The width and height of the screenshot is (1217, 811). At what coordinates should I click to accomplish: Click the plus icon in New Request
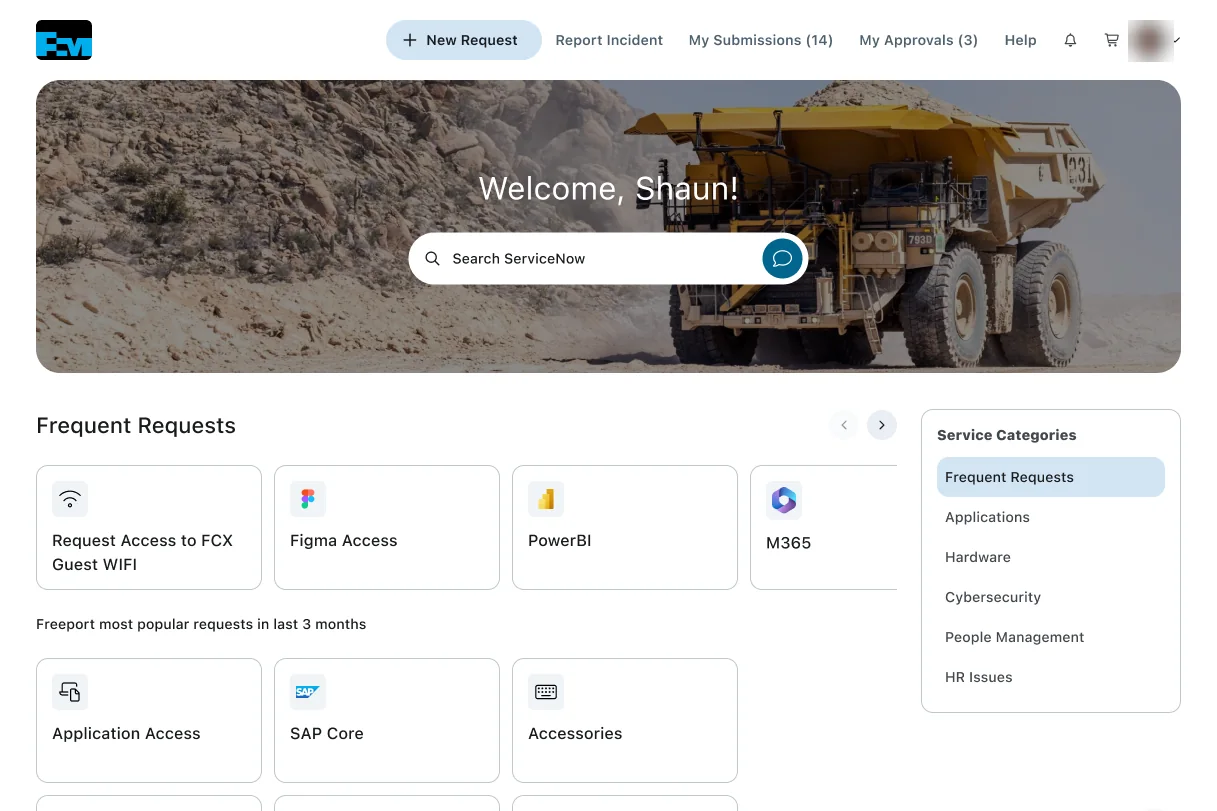click(410, 40)
